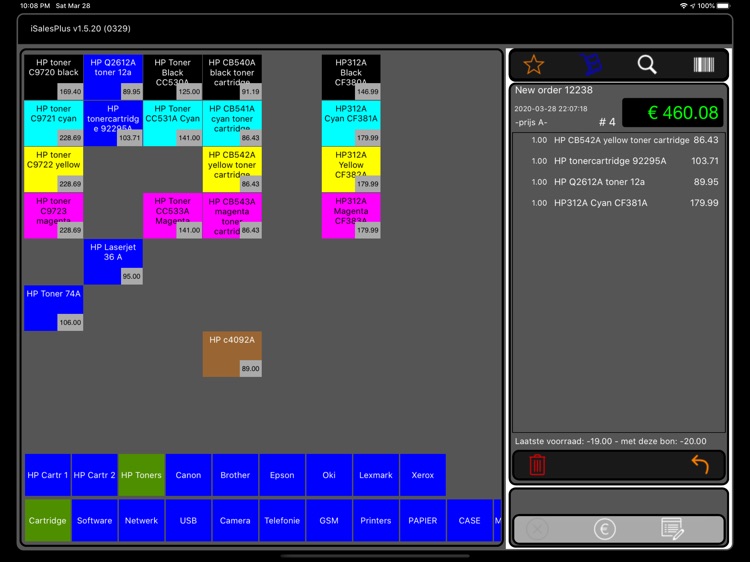Add HP toner C9720 black to order
Viewport: 750px width, 562px height.
tap(53, 77)
